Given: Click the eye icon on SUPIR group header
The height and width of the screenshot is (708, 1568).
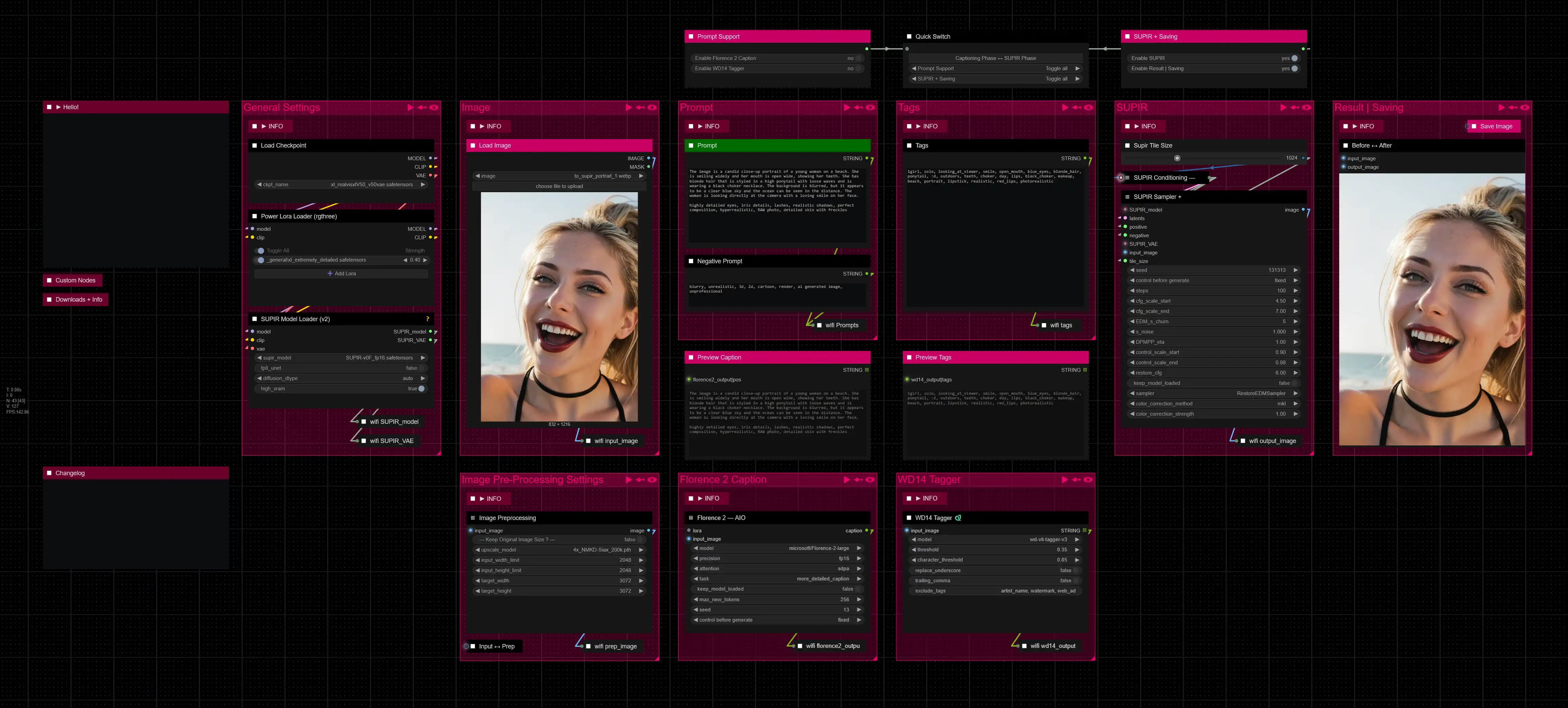Looking at the screenshot, I should 1306,108.
